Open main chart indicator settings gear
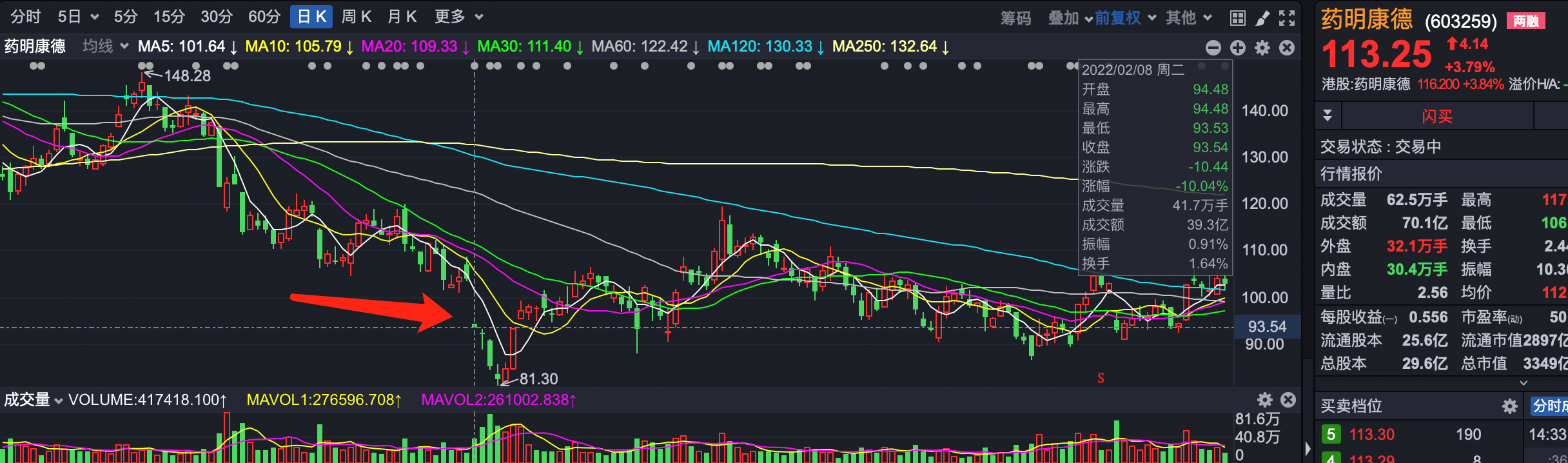Screen dimensions: 1568x463 coord(1262,48)
